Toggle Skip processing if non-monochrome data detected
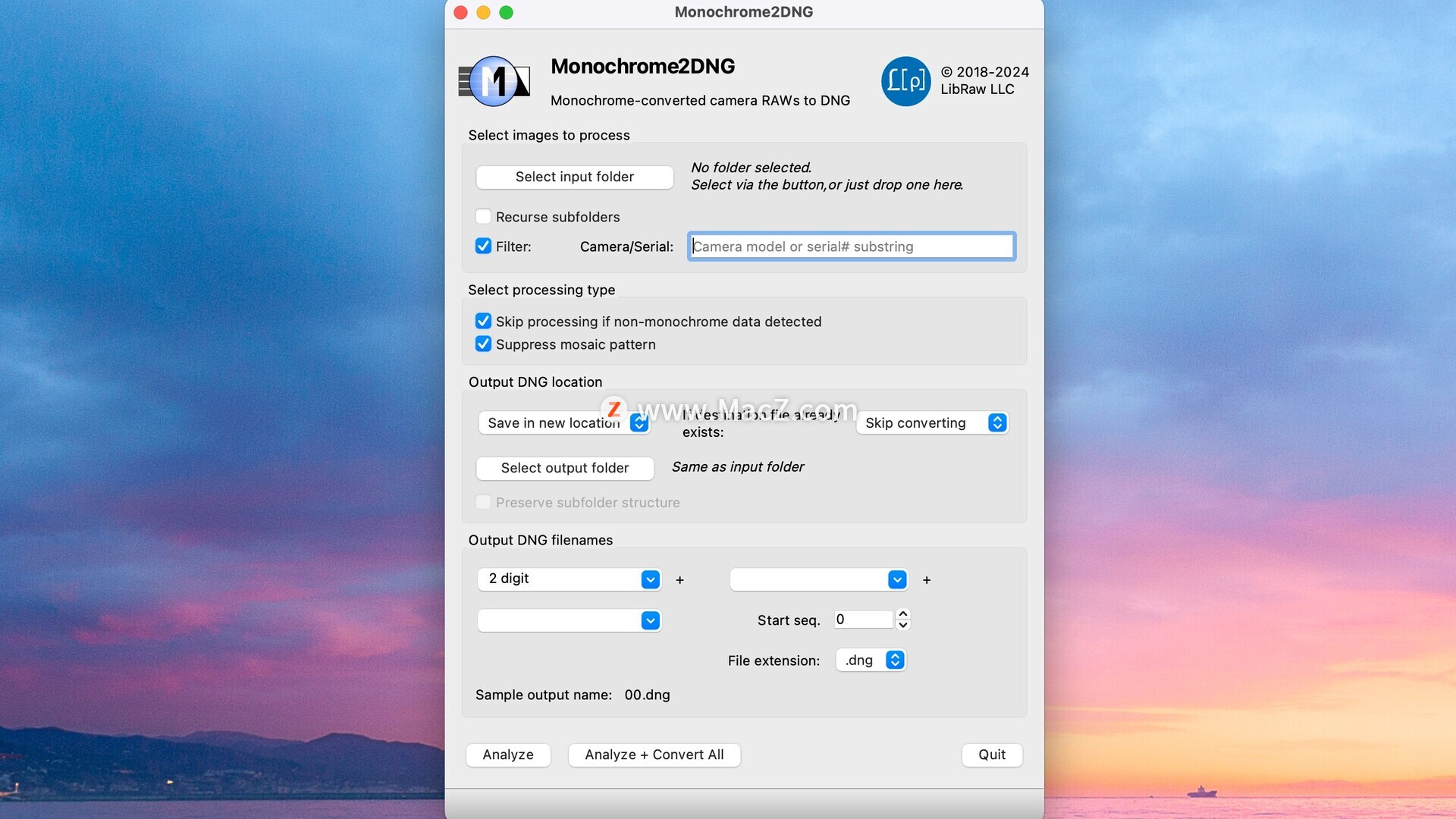Screen dimensions: 1456x819 pos(483,322)
